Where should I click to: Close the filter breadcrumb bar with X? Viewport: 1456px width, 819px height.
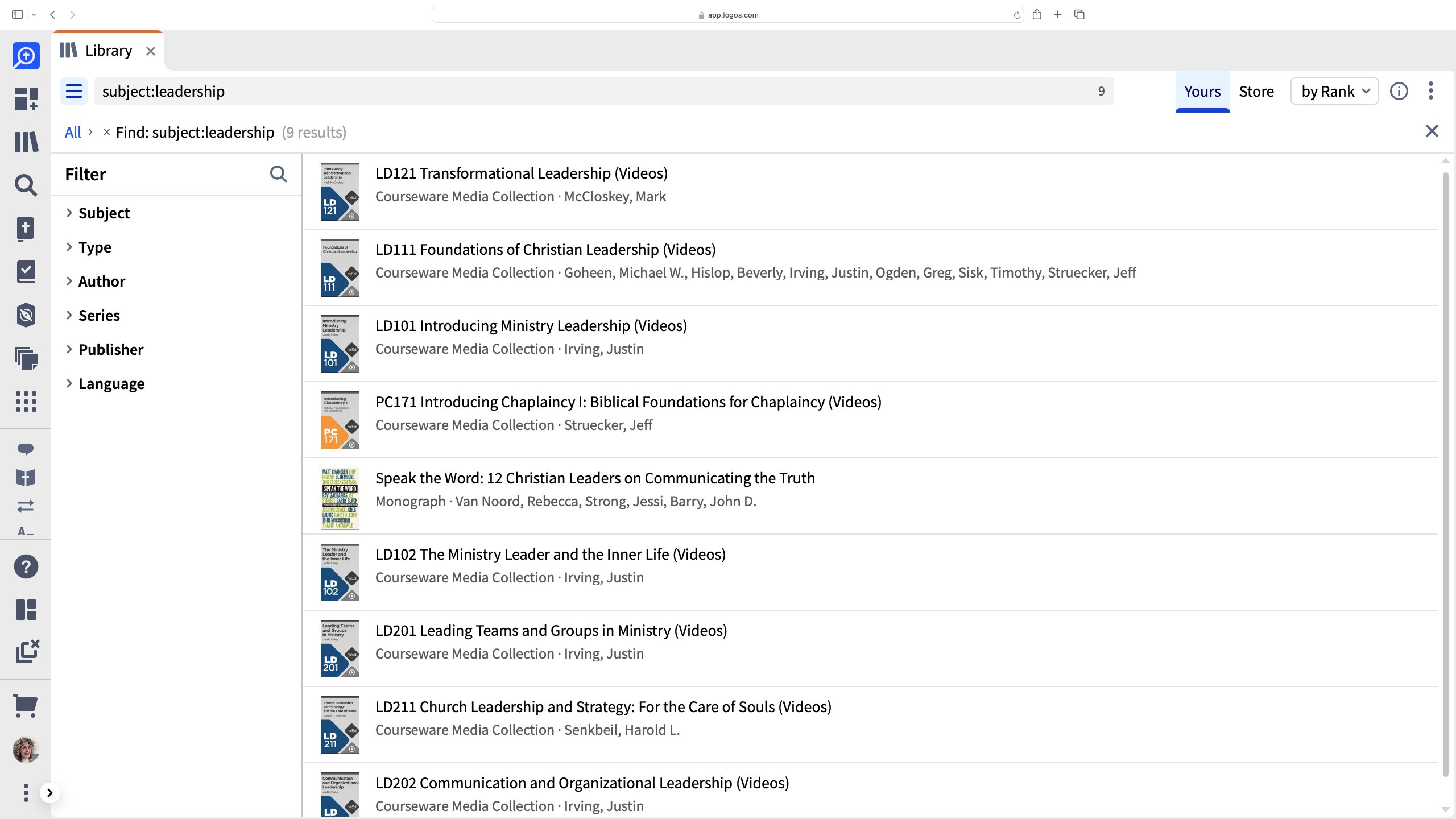tap(1432, 131)
